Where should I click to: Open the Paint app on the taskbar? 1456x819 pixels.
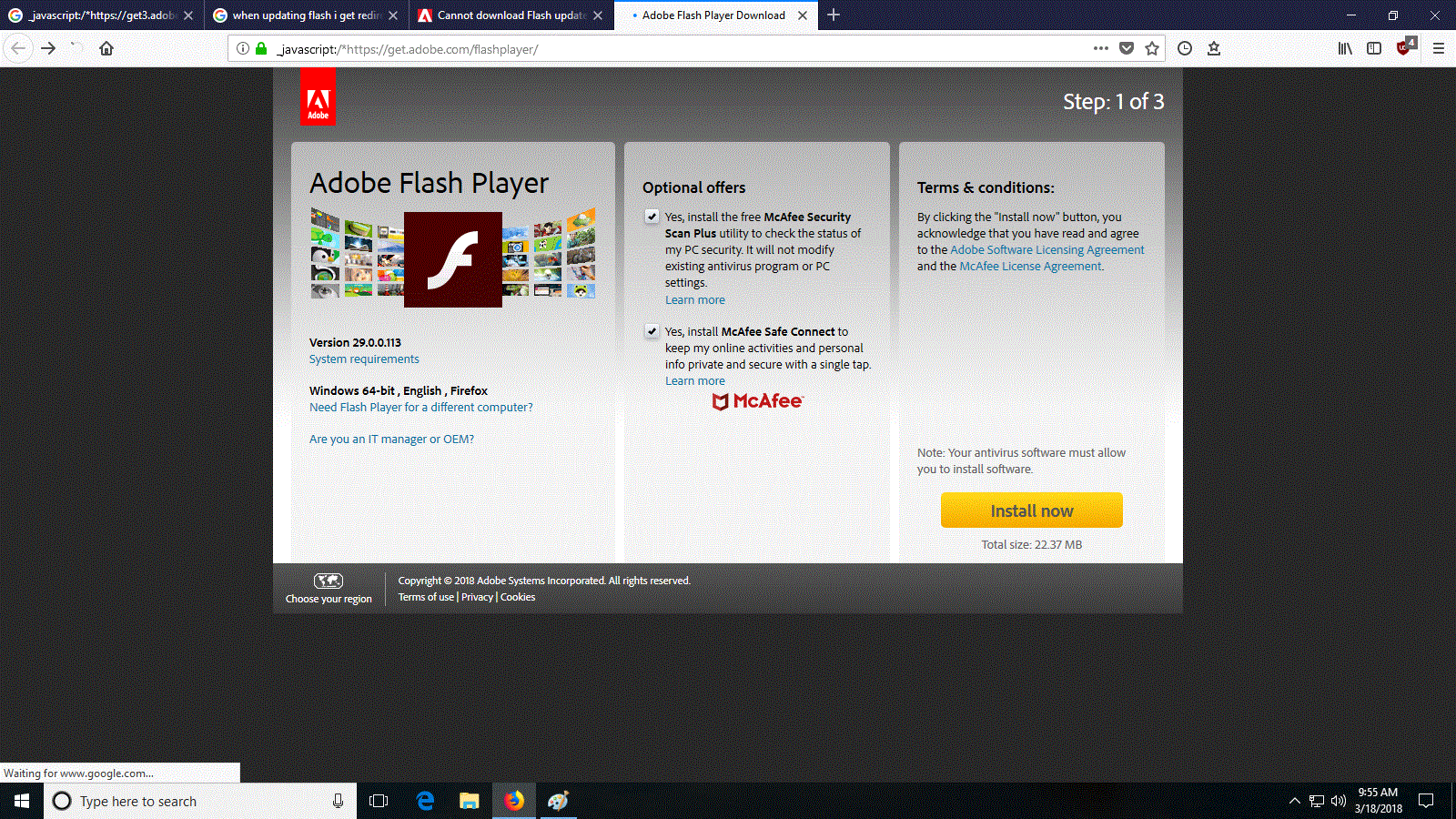[x=558, y=801]
